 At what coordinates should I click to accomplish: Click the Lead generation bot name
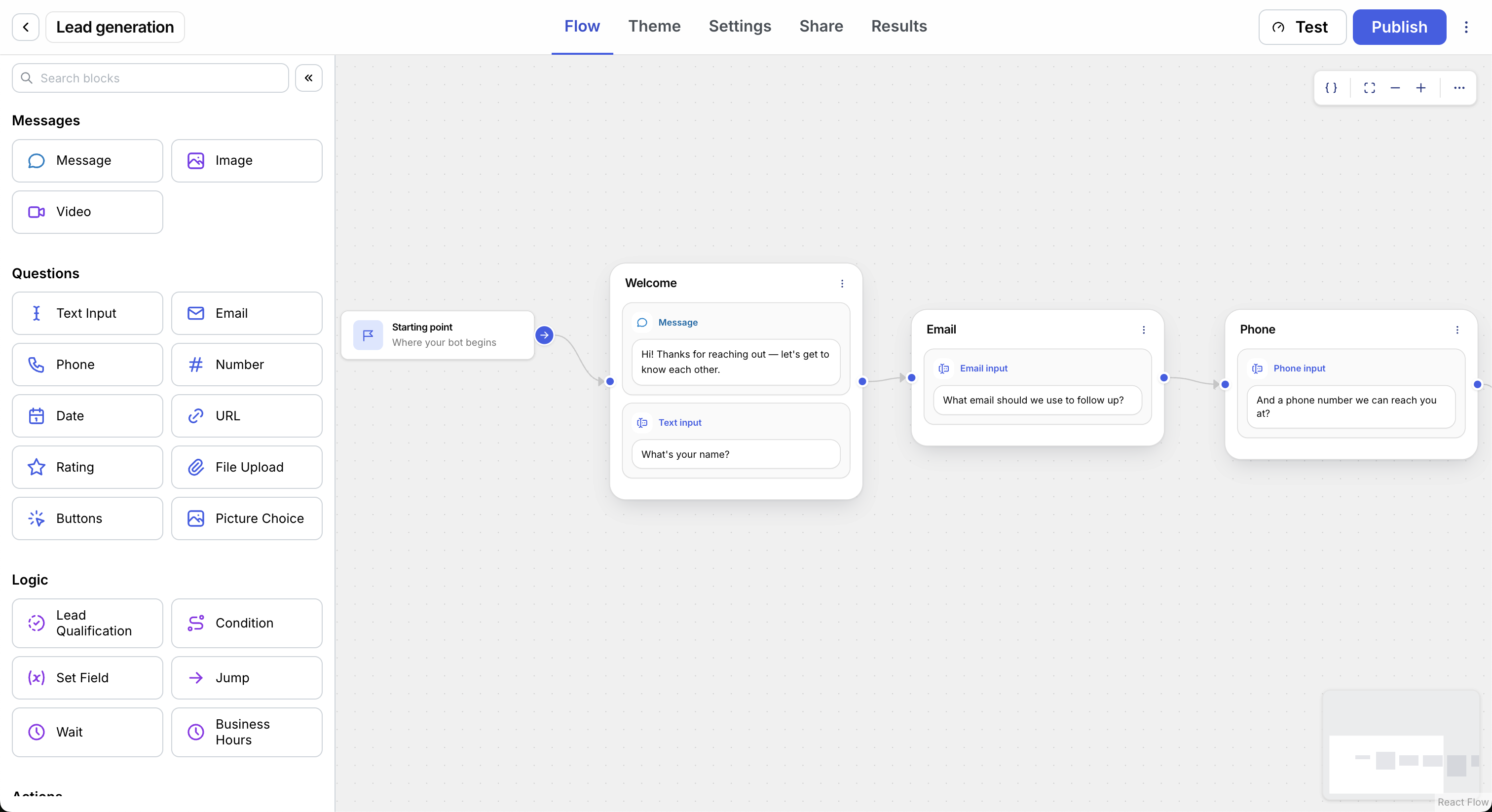click(x=114, y=27)
